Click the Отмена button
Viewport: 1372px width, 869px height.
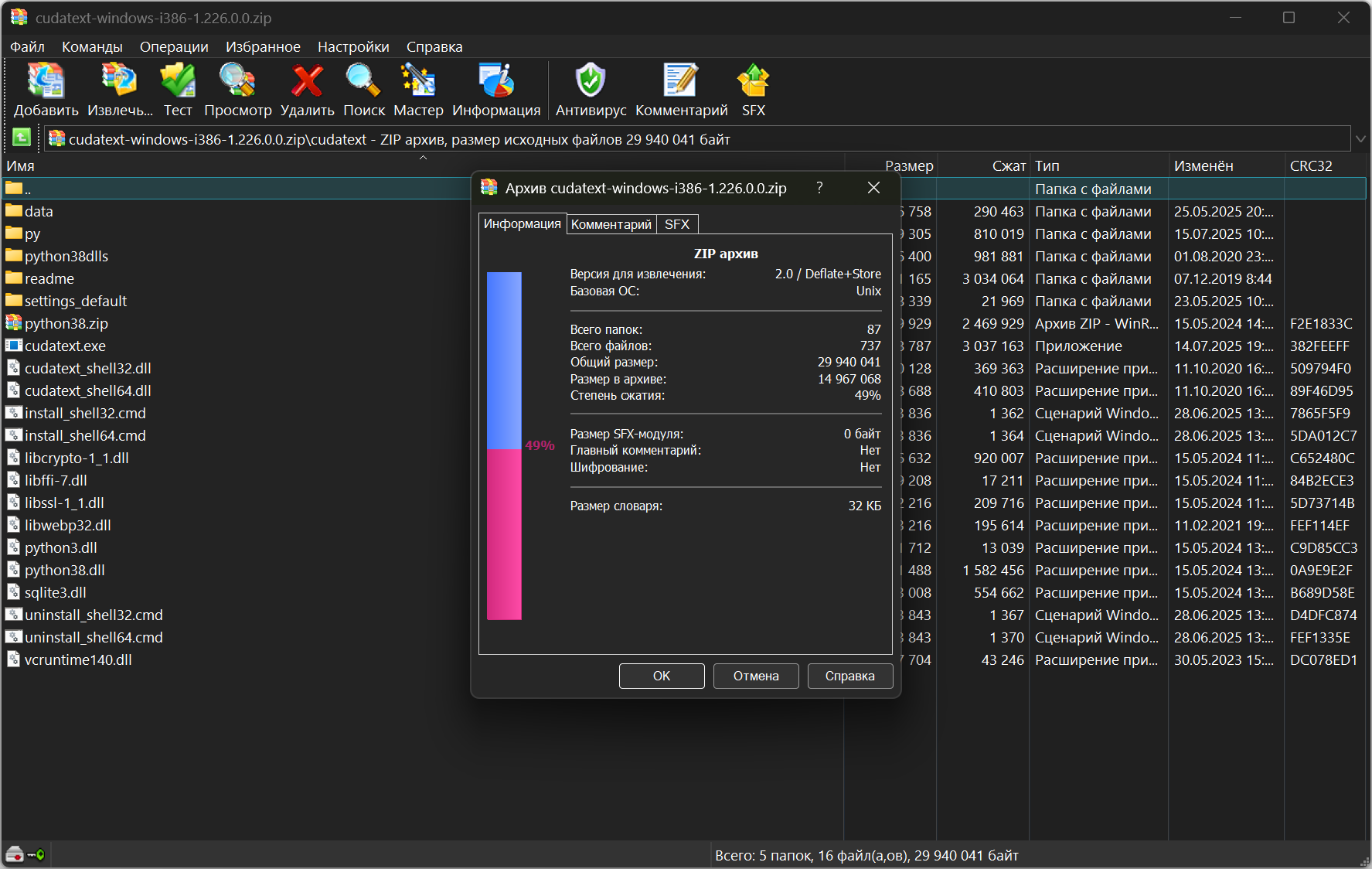756,676
